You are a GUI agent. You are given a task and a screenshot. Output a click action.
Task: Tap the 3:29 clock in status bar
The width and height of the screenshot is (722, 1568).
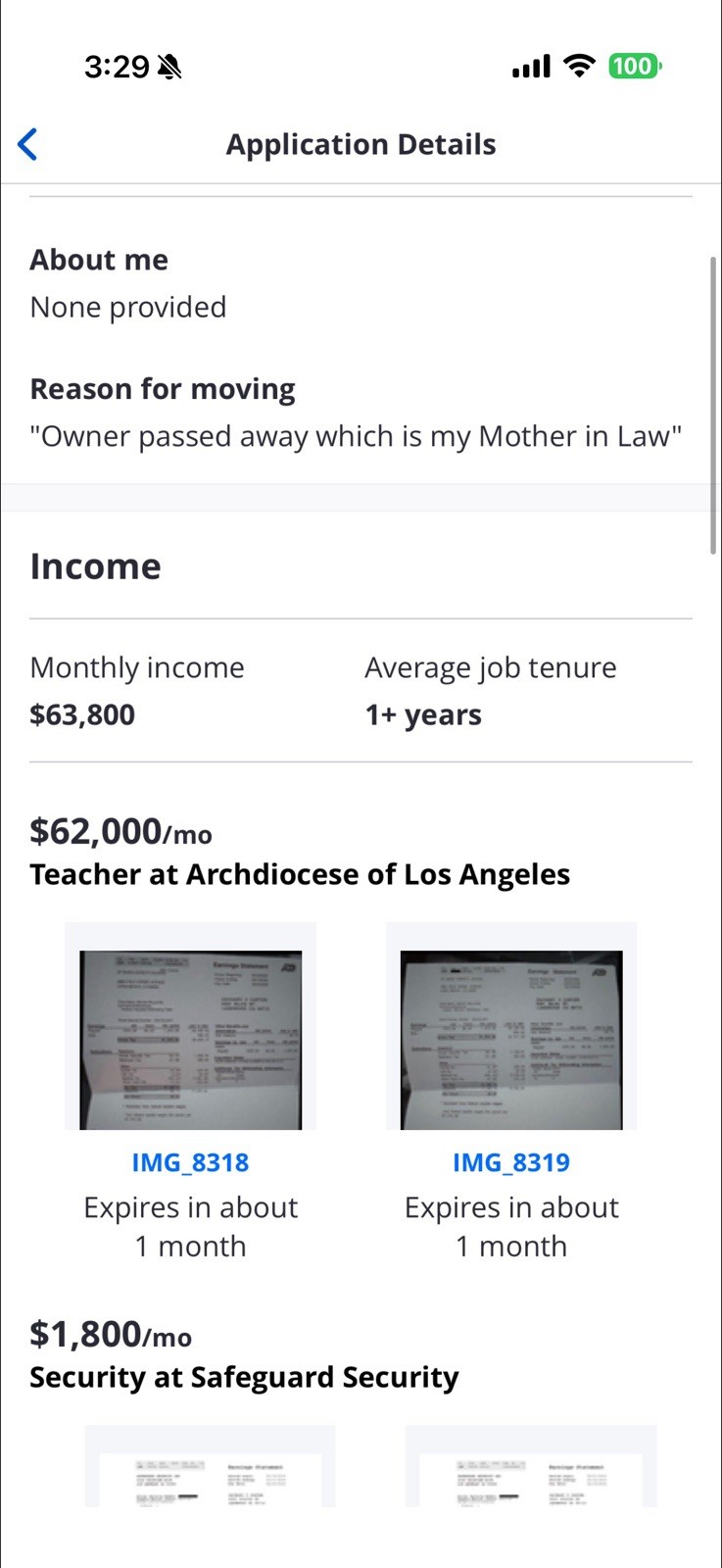pos(116,67)
